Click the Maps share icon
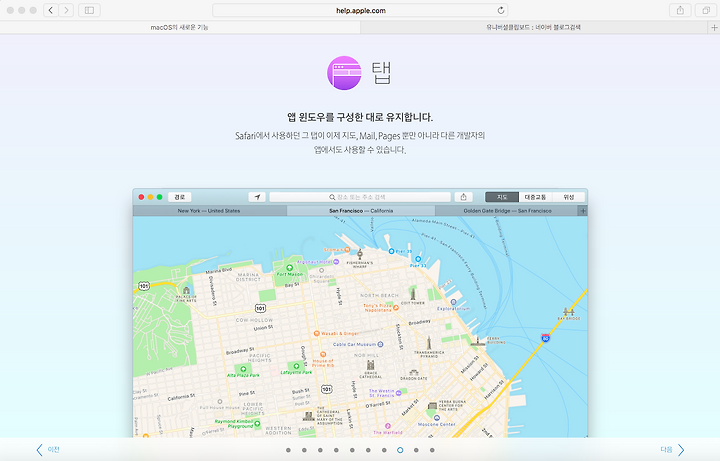720x461 pixels. coord(463,197)
